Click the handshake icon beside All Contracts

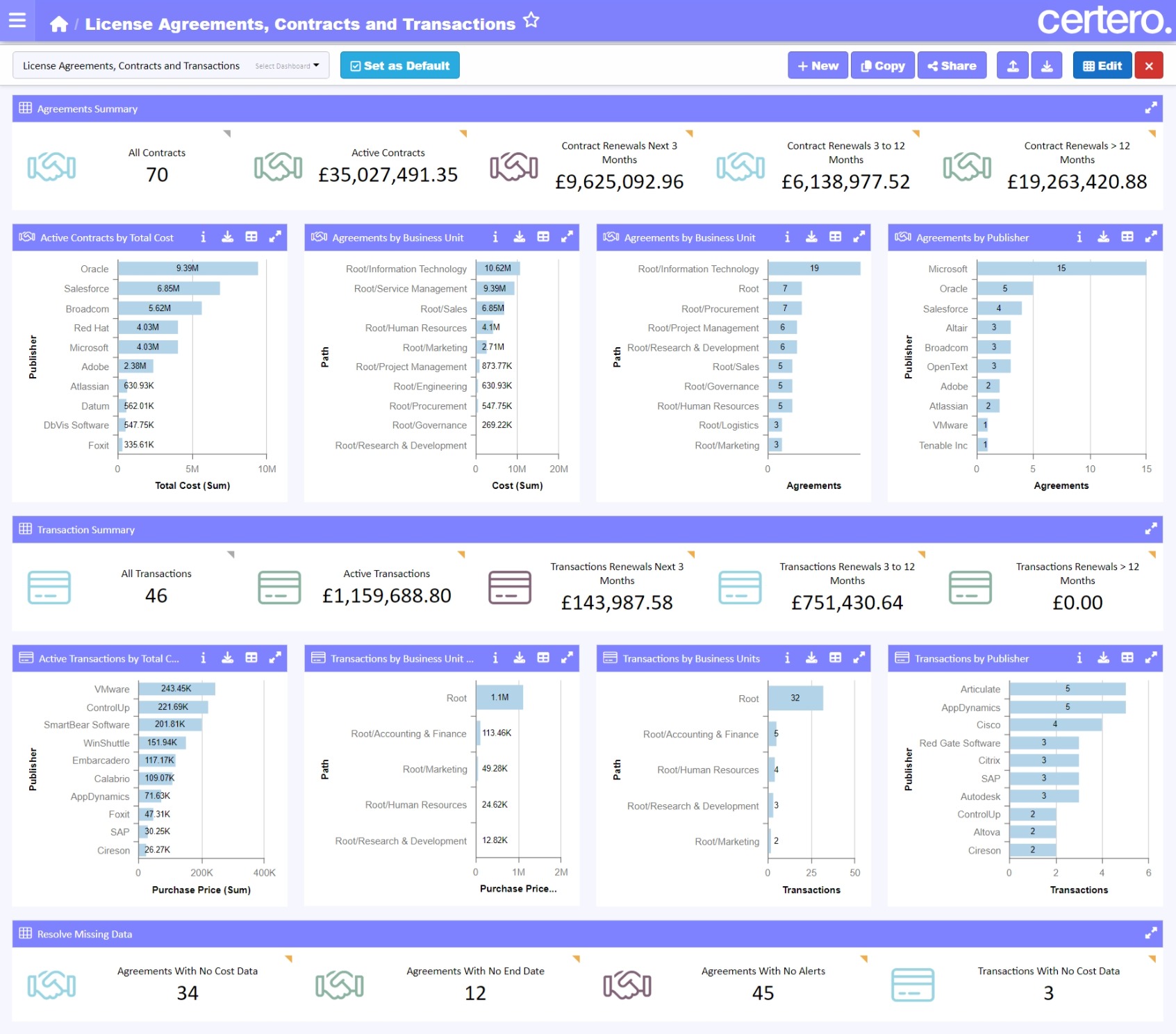(x=51, y=167)
